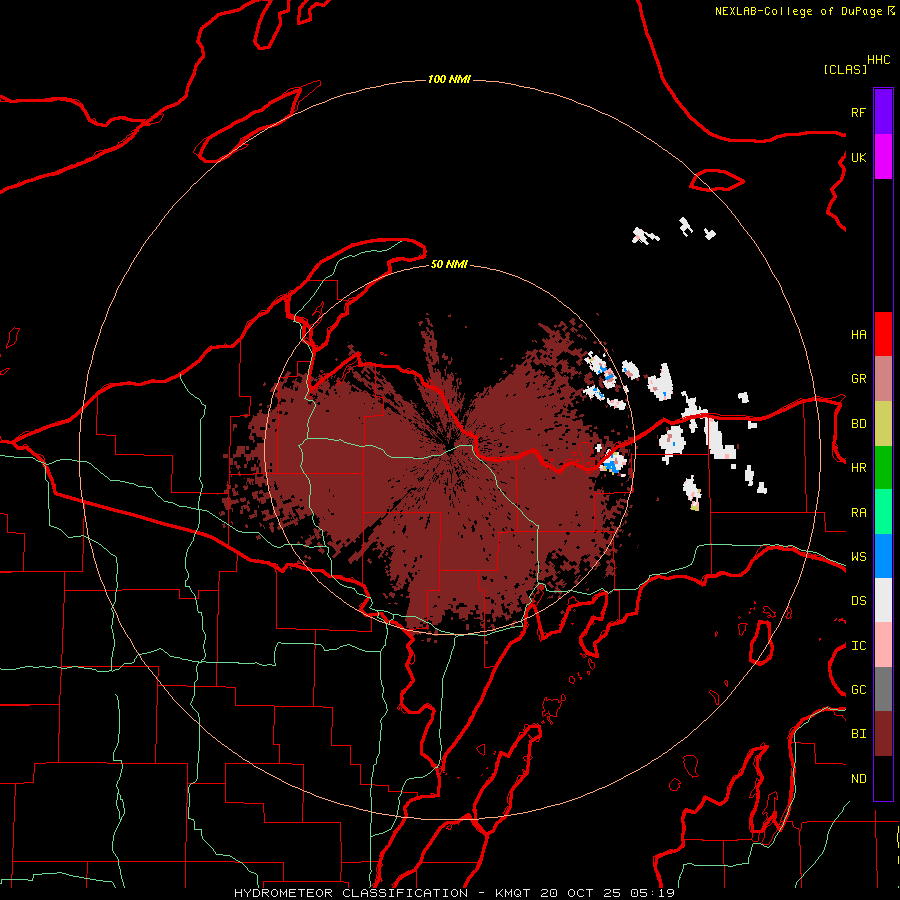Image resolution: width=900 pixels, height=900 pixels.
Task: Click the RA light-green legend swatch
Action: (x=883, y=512)
